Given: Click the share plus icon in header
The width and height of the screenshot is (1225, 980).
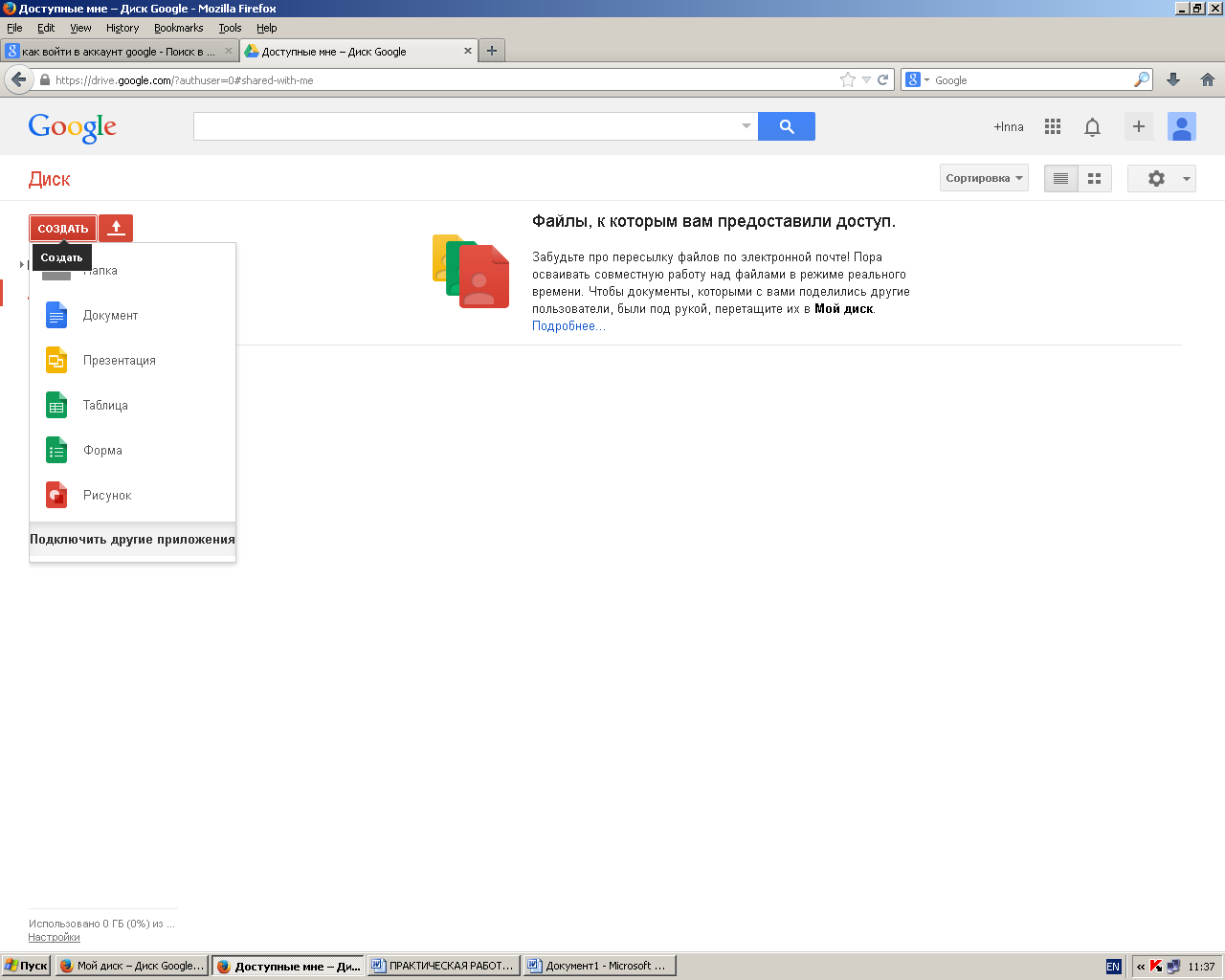Looking at the screenshot, I should pos(1139,126).
